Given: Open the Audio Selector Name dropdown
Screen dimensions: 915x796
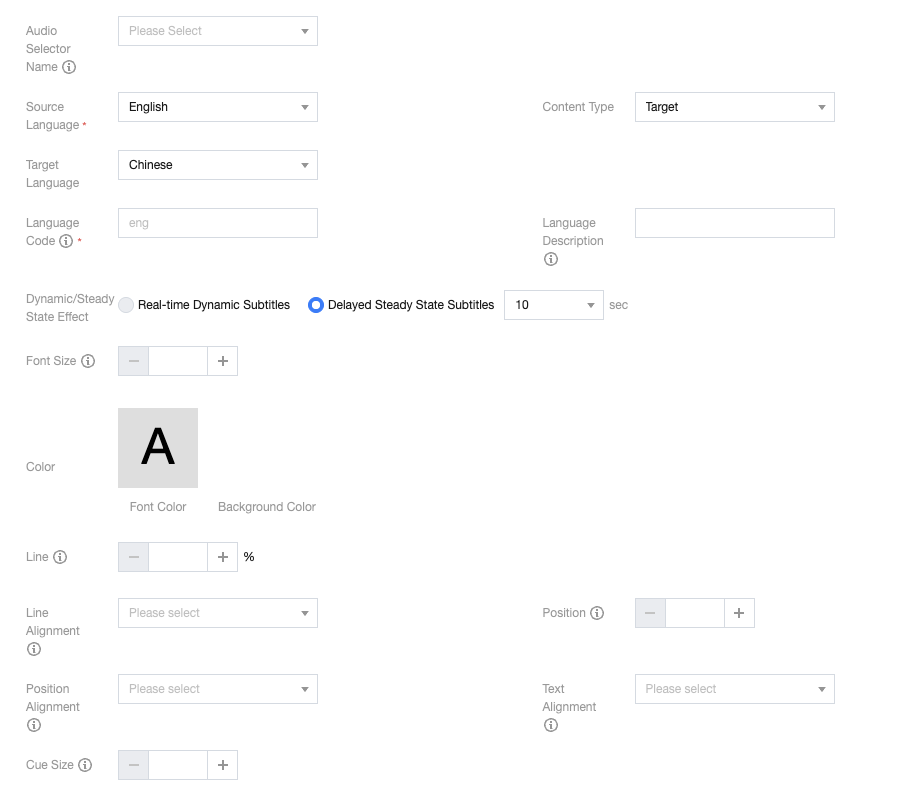Looking at the screenshot, I should coord(217,31).
